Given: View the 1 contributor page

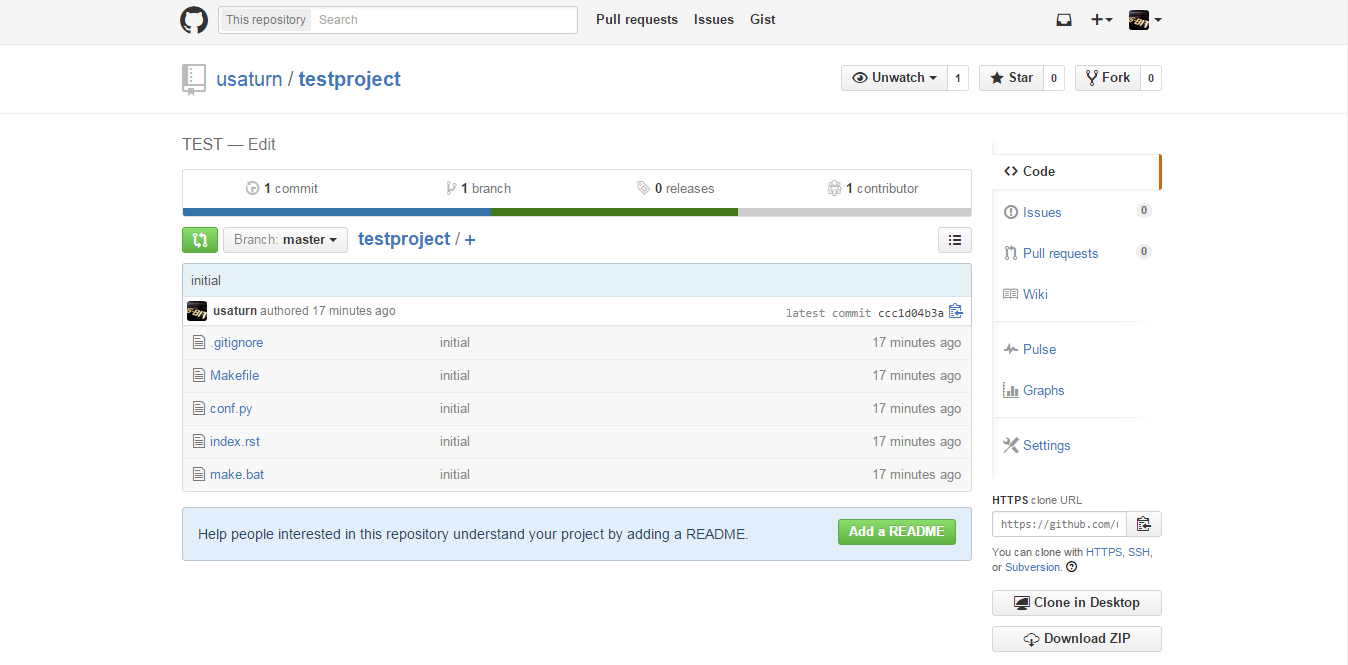Looking at the screenshot, I should (873, 188).
